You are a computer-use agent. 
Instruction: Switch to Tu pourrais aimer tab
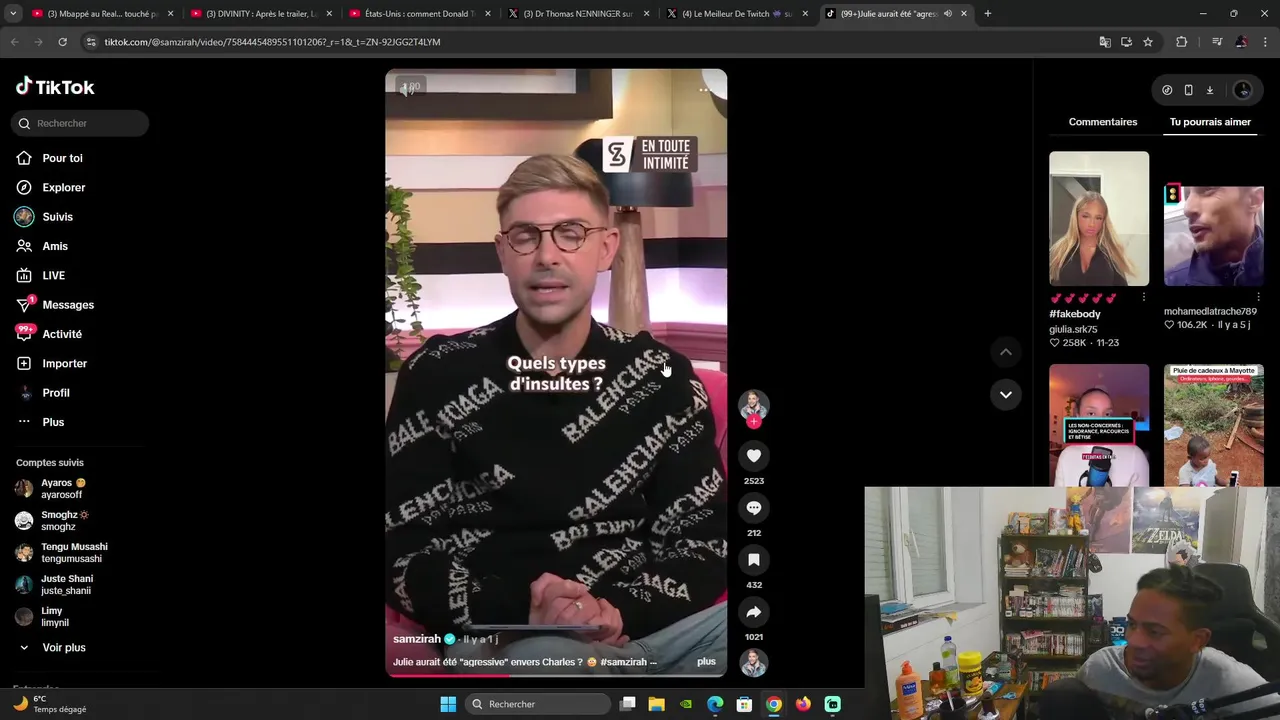click(1210, 122)
